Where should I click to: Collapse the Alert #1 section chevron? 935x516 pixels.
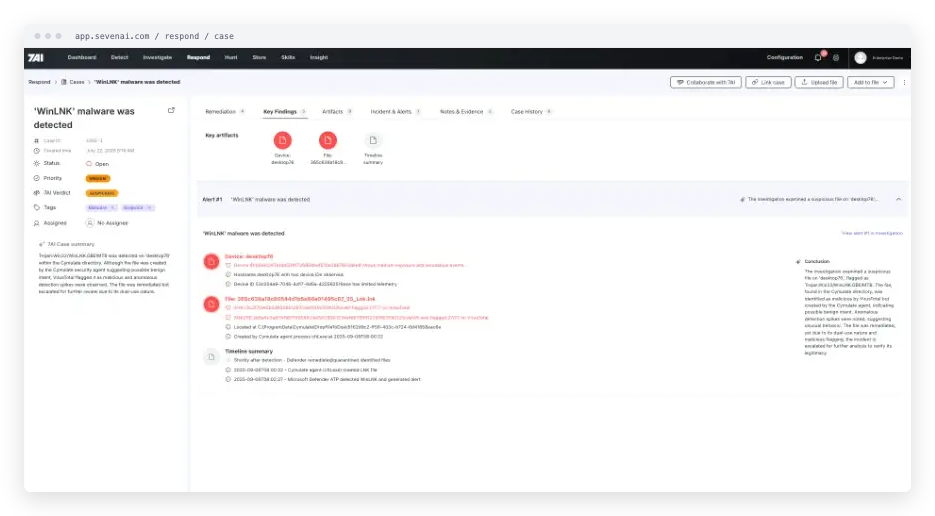898,199
